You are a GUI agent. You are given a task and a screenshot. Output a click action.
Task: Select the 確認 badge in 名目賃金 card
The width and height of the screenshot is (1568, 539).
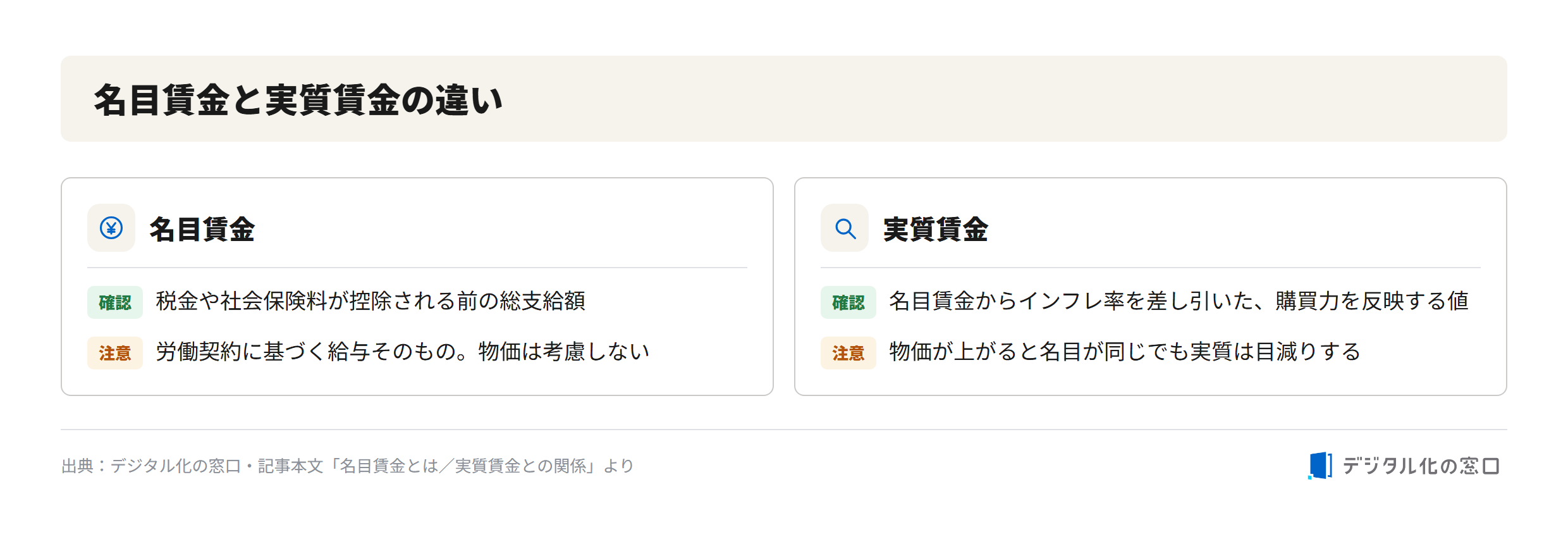[x=115, y=302]
